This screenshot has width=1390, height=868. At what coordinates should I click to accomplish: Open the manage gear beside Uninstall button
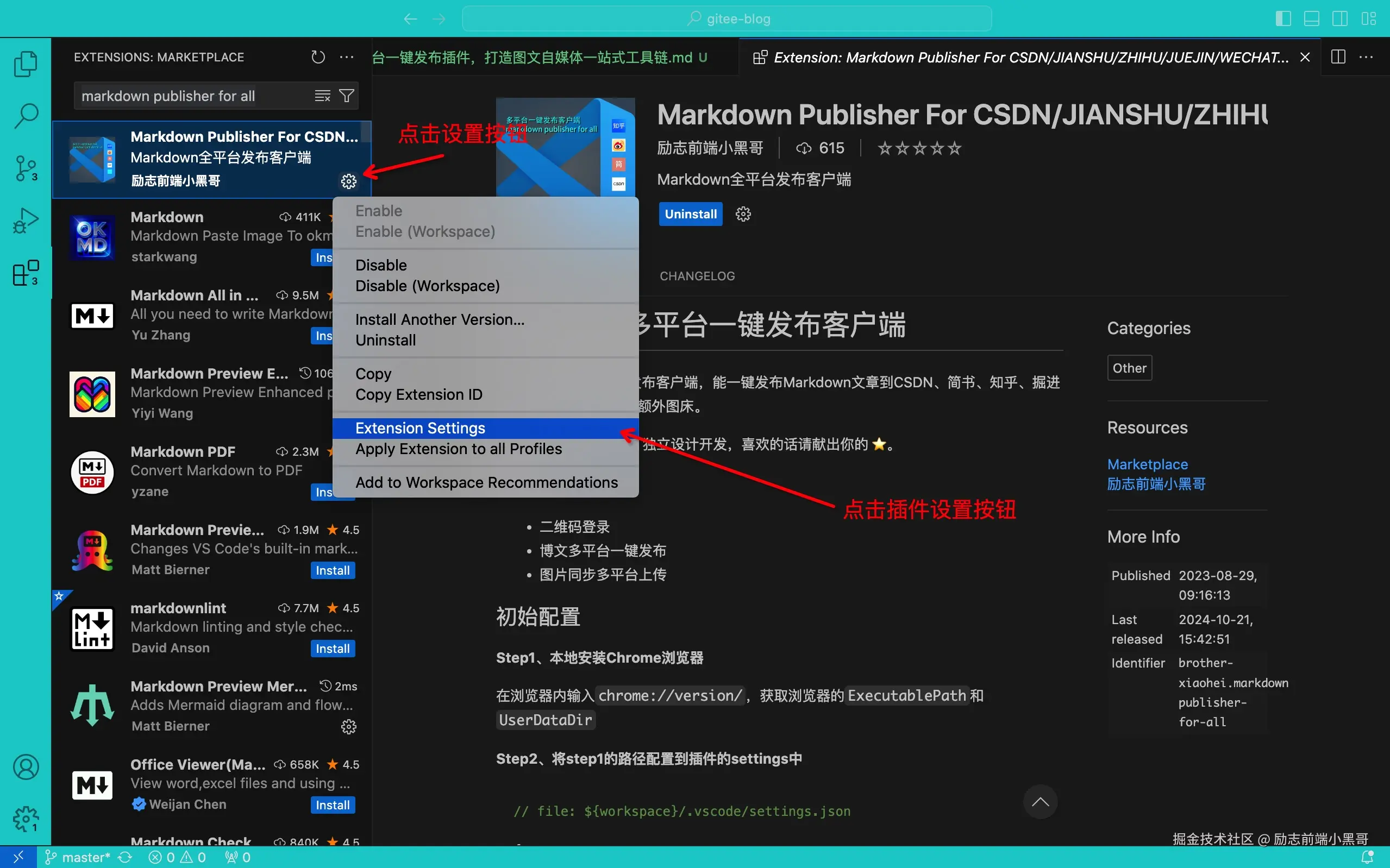(x=743, y=214)
